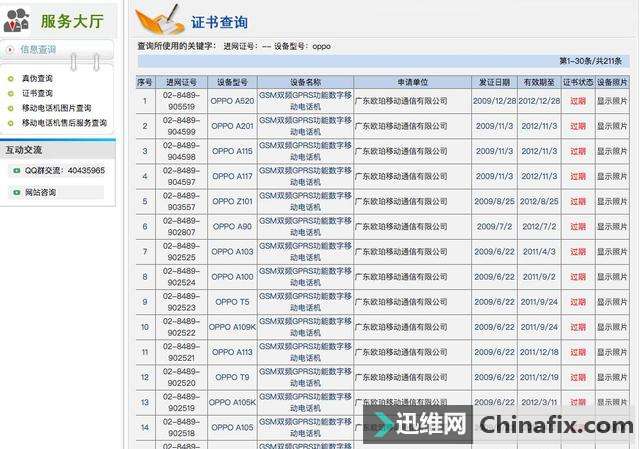Viewport: 640px width, 449px height.
Task: Click model cell OPPO T9
Action: (x=232, y=377)
